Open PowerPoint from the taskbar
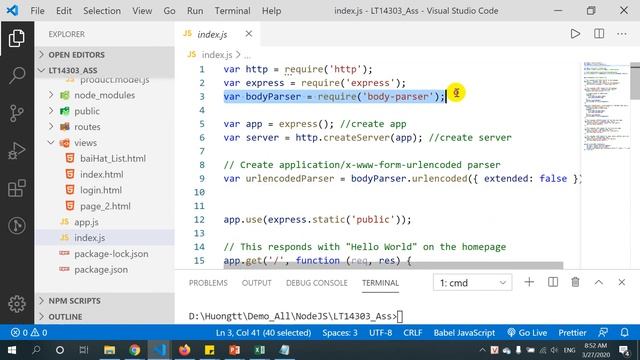 pyautogui.click(x=234, y=350)
